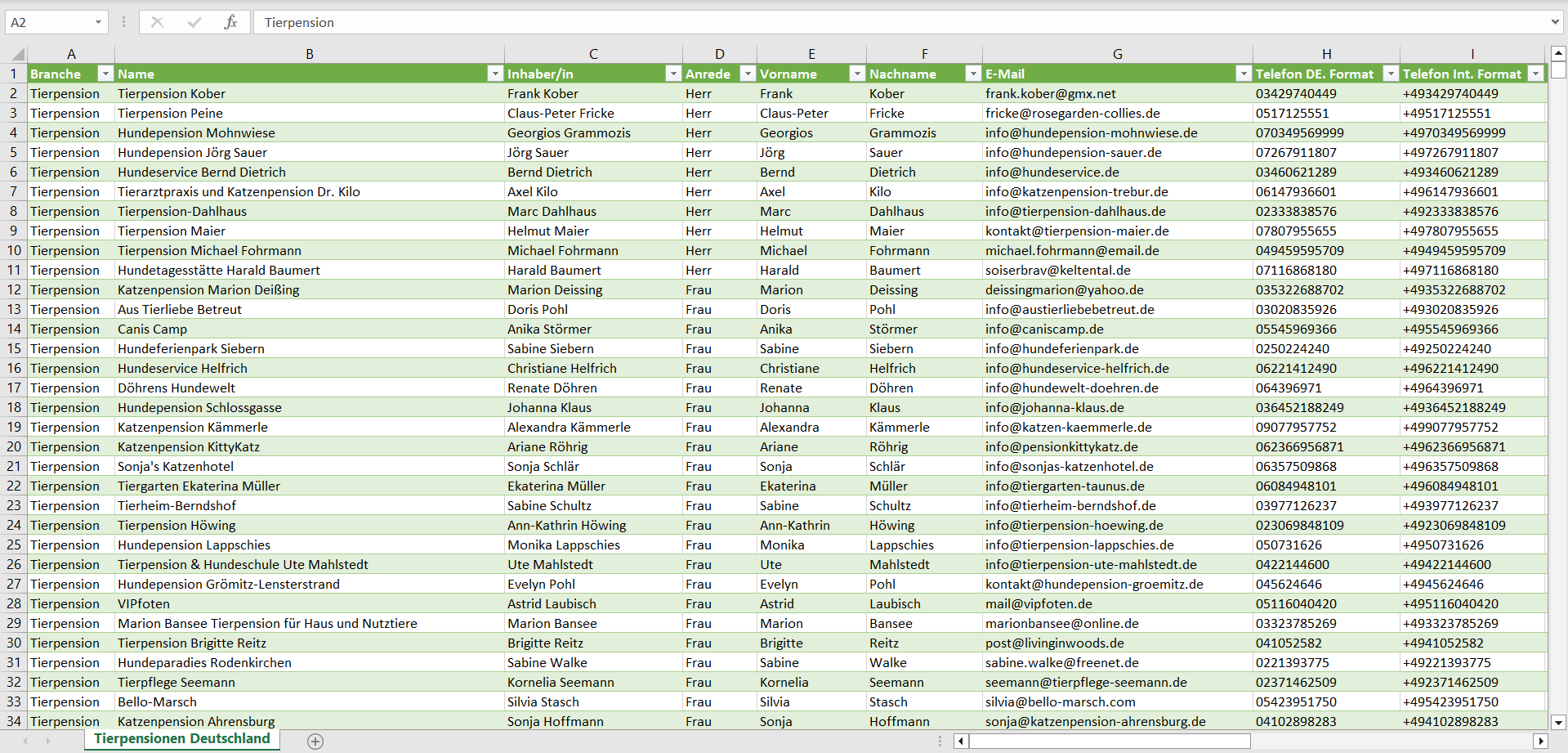Click the vertical scrollbar down arrow
This screenshot has width=1568, height=753.
coord(1558,722)
